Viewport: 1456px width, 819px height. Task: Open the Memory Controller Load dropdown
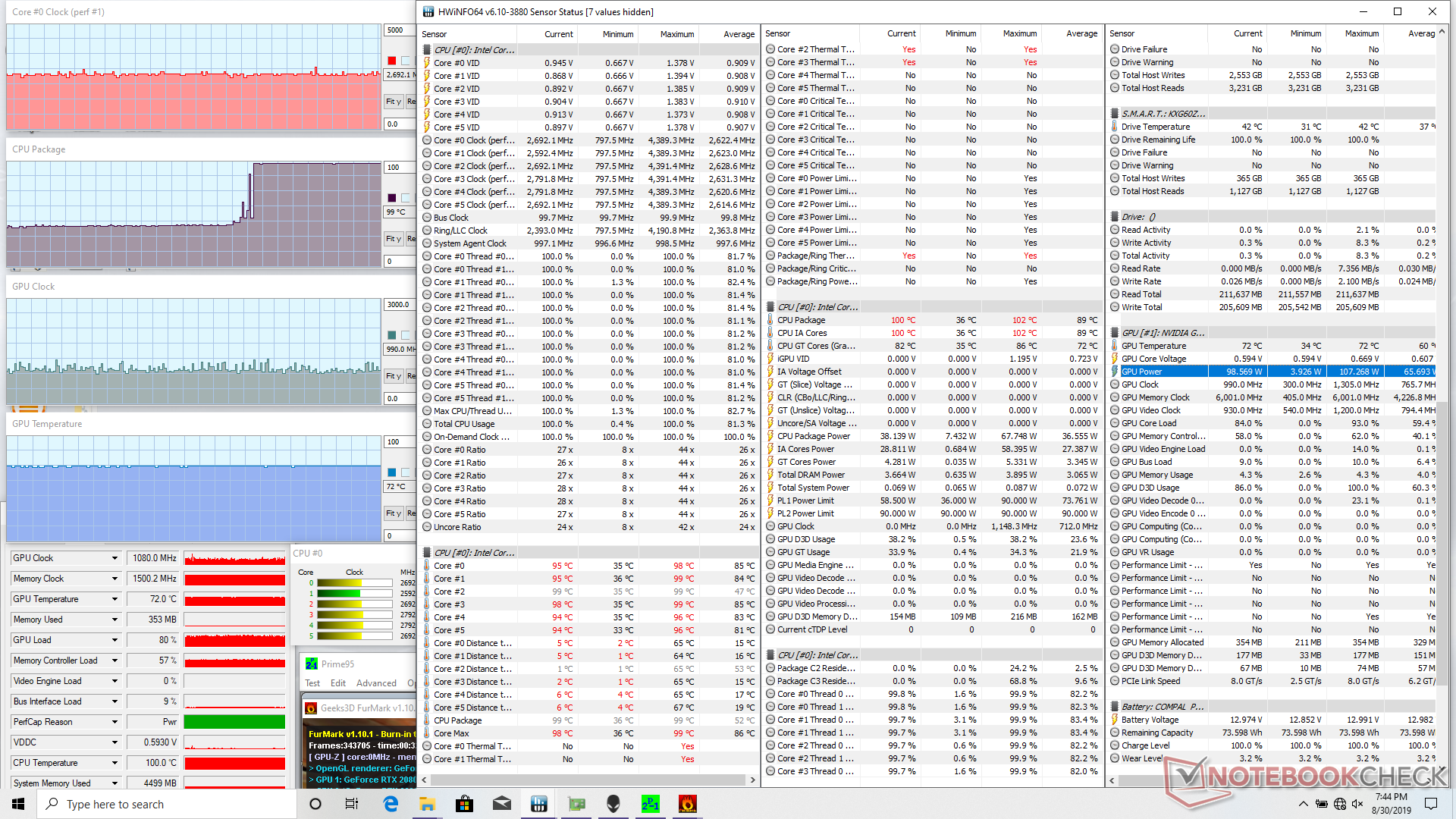pos(115,661)
